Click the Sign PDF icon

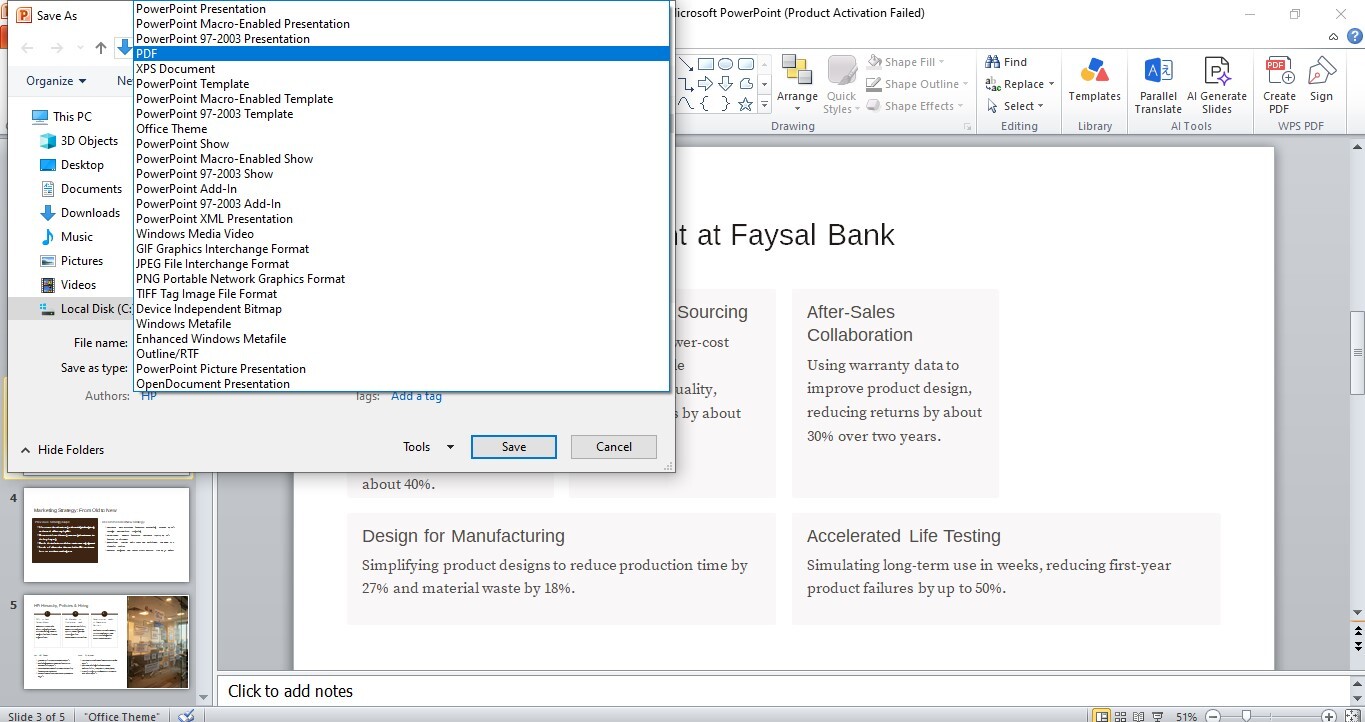click(1322, 80)
